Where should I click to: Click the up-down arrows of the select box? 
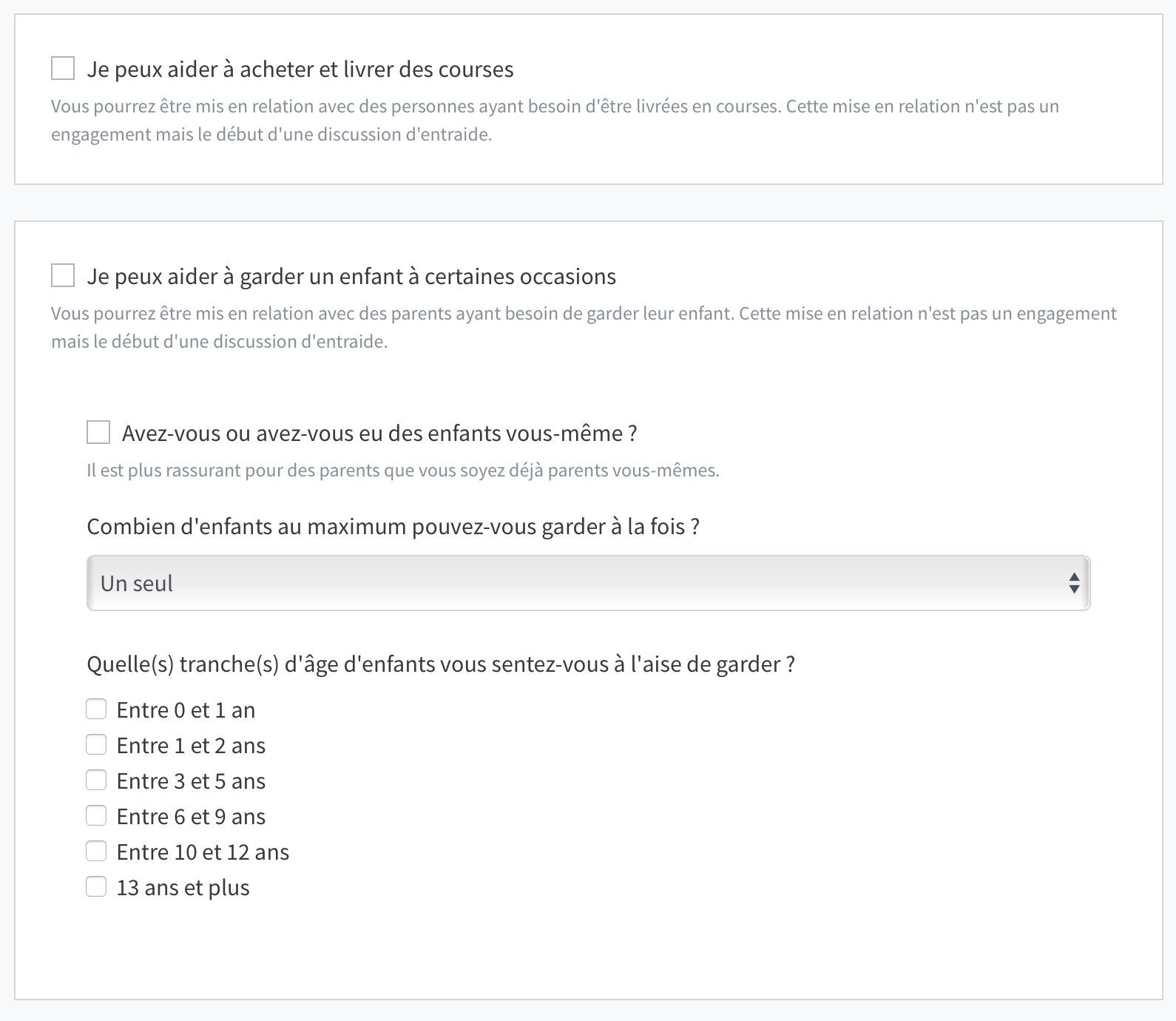(x=1074, y=583)
